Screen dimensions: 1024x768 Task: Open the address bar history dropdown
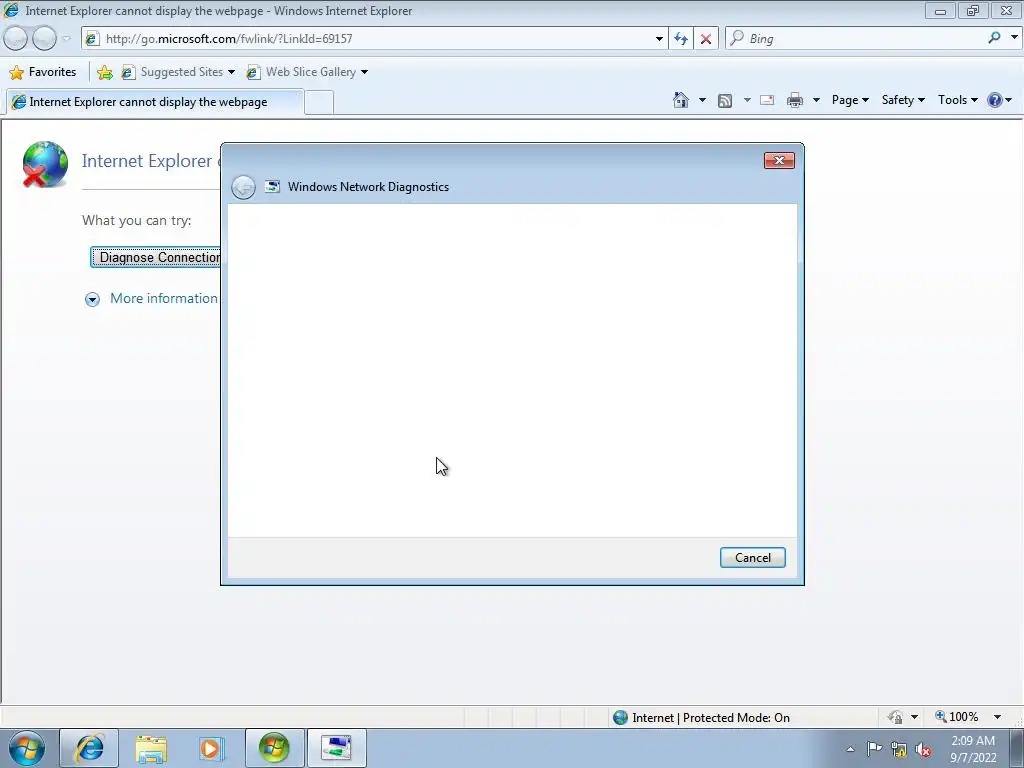(659, 39)
